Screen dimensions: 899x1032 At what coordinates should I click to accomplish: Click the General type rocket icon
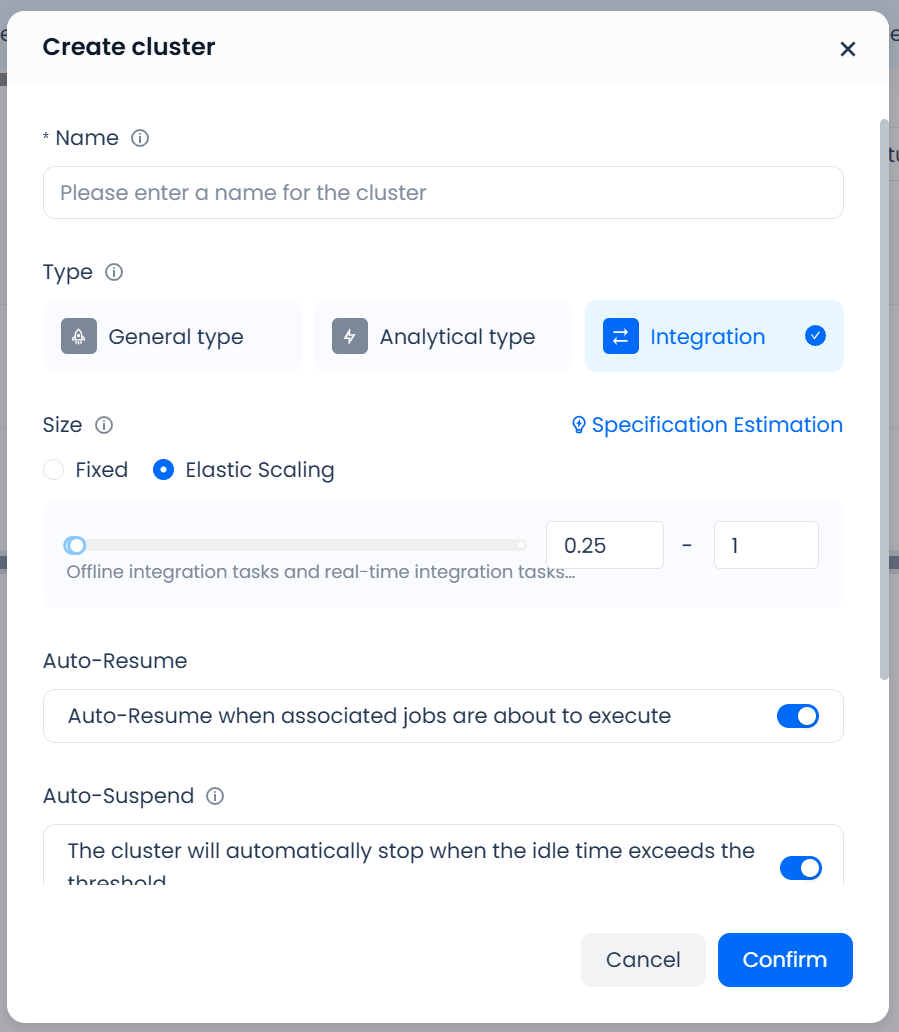click(x=78, y=337)
